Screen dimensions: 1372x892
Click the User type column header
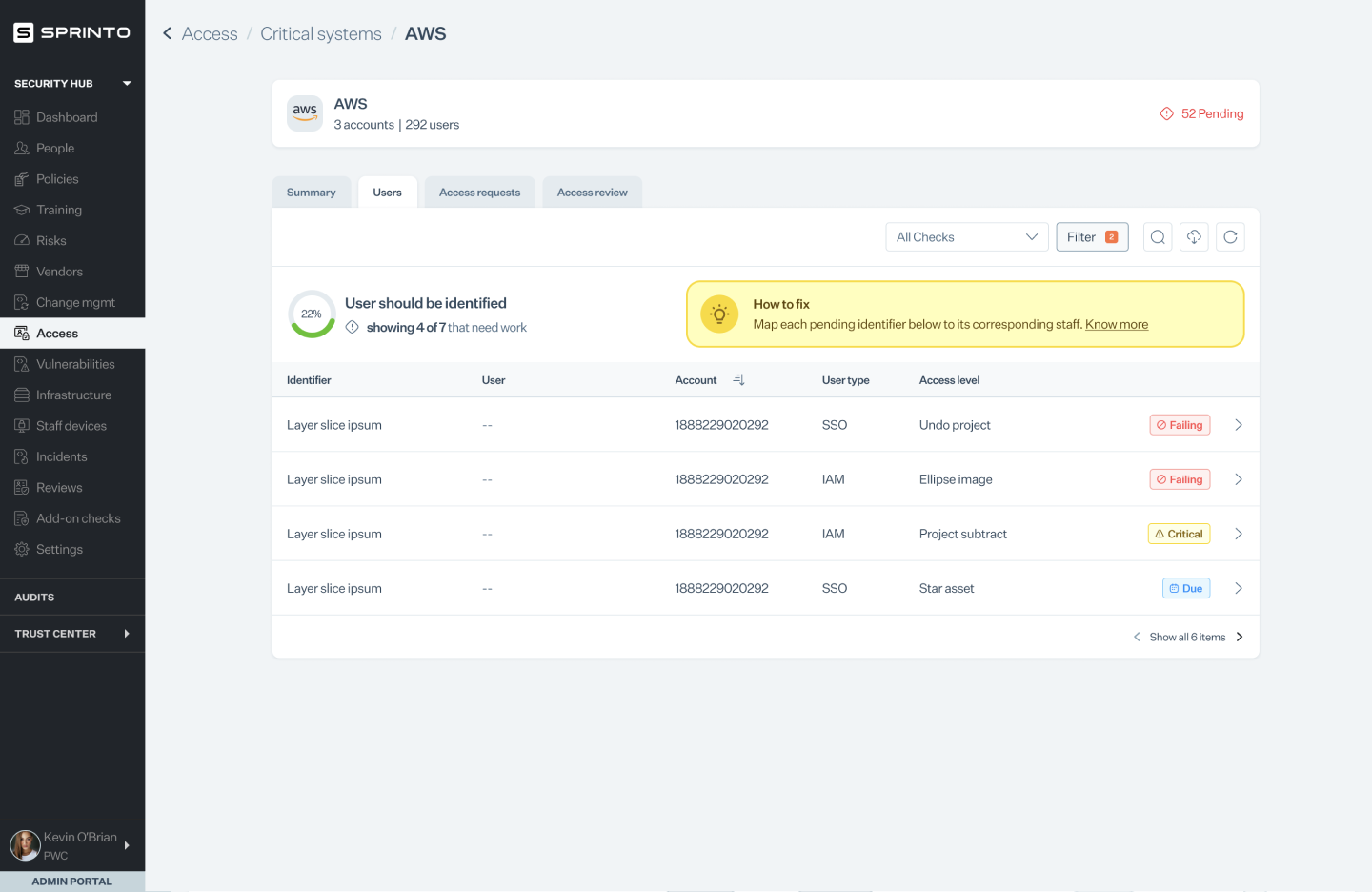point(845,380)
